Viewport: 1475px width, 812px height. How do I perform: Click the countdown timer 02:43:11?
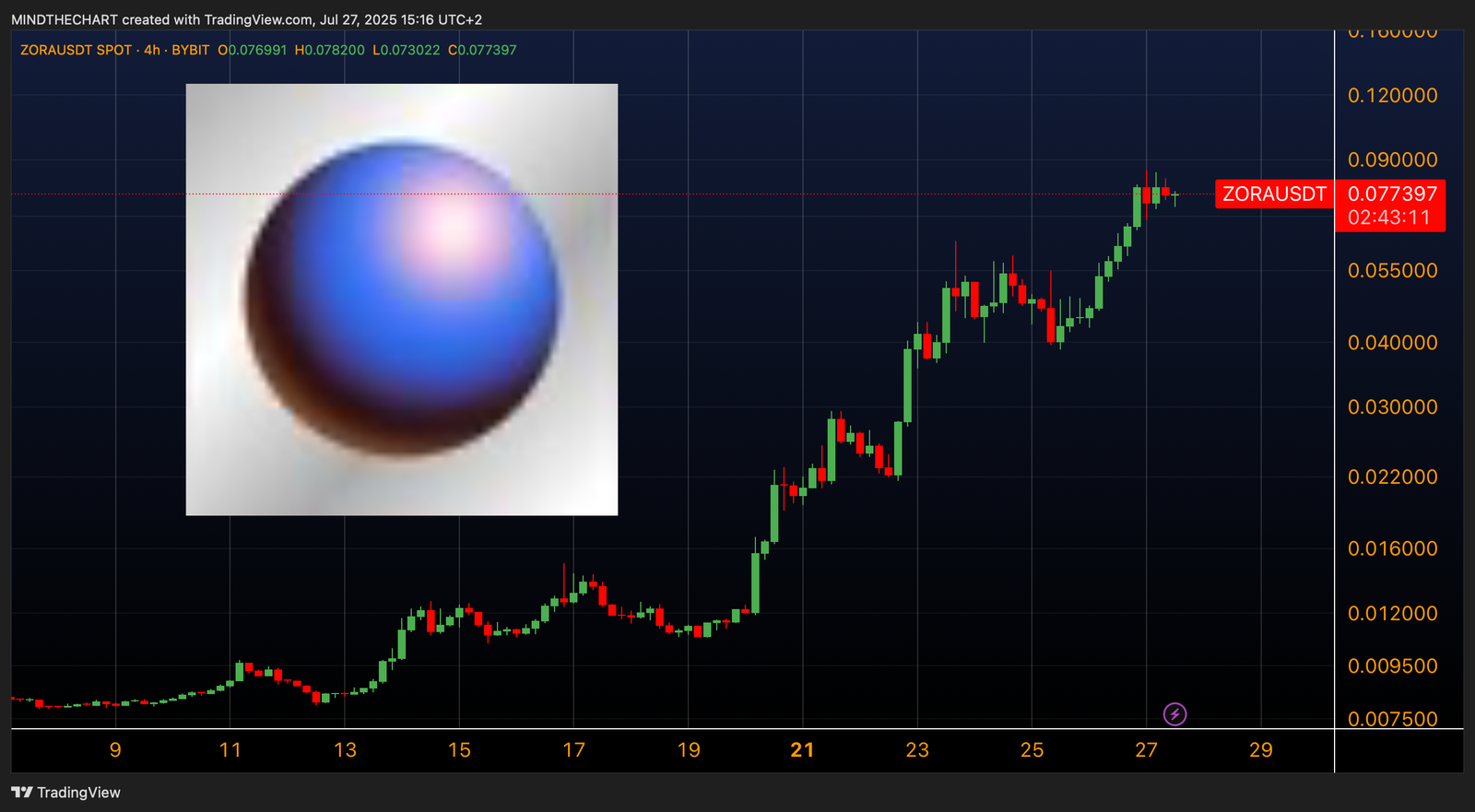tap(1388, 218)
